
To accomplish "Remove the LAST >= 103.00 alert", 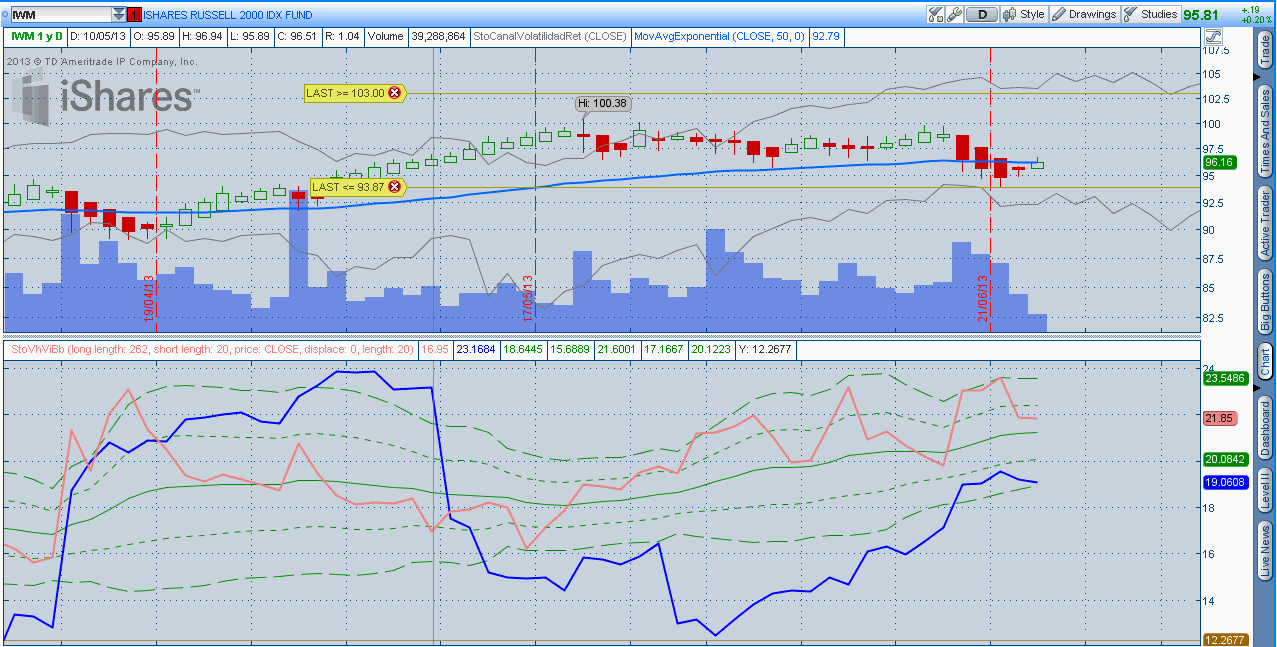I will pyautogui.click(x=394, y=93).
